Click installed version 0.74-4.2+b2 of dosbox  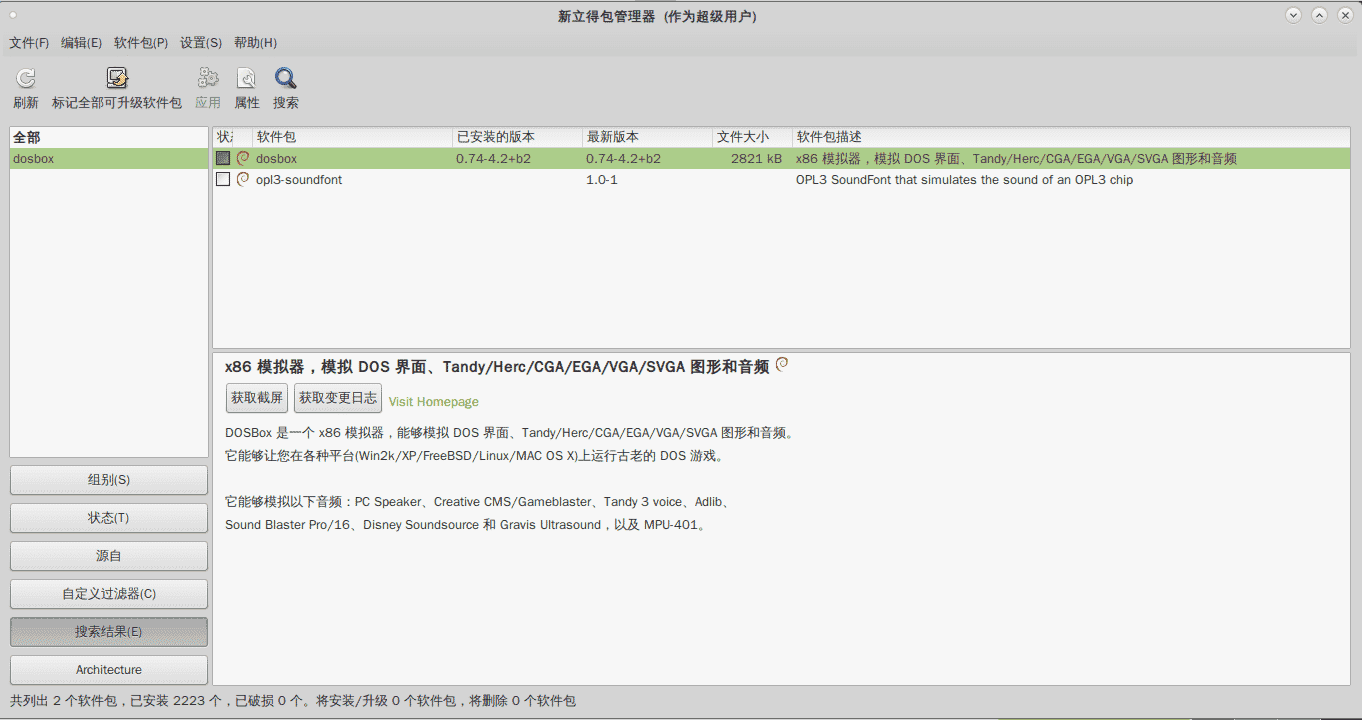[493, 159]
